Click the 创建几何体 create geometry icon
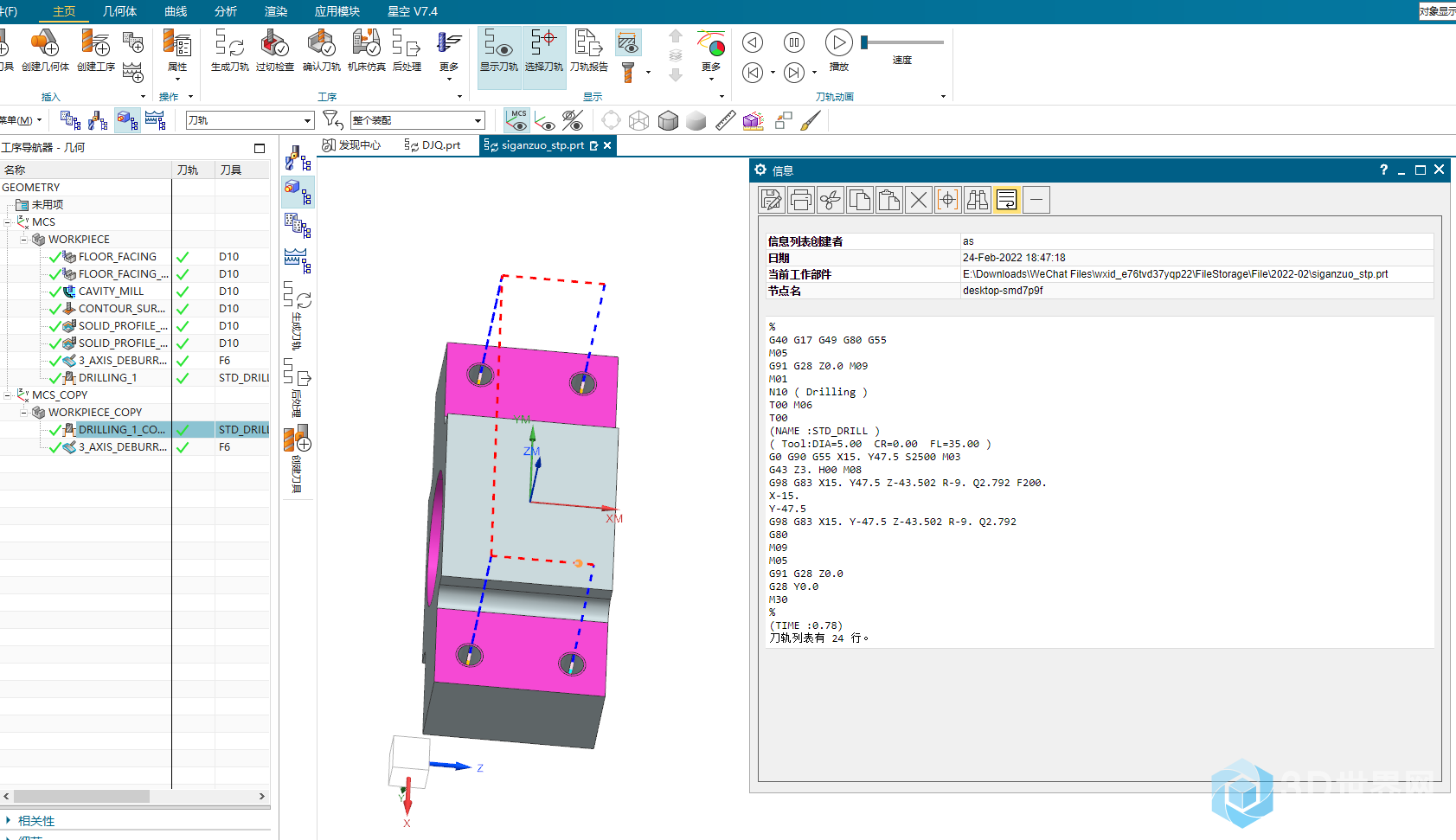This screenshot has height=840, width=1456. (45, 50)
